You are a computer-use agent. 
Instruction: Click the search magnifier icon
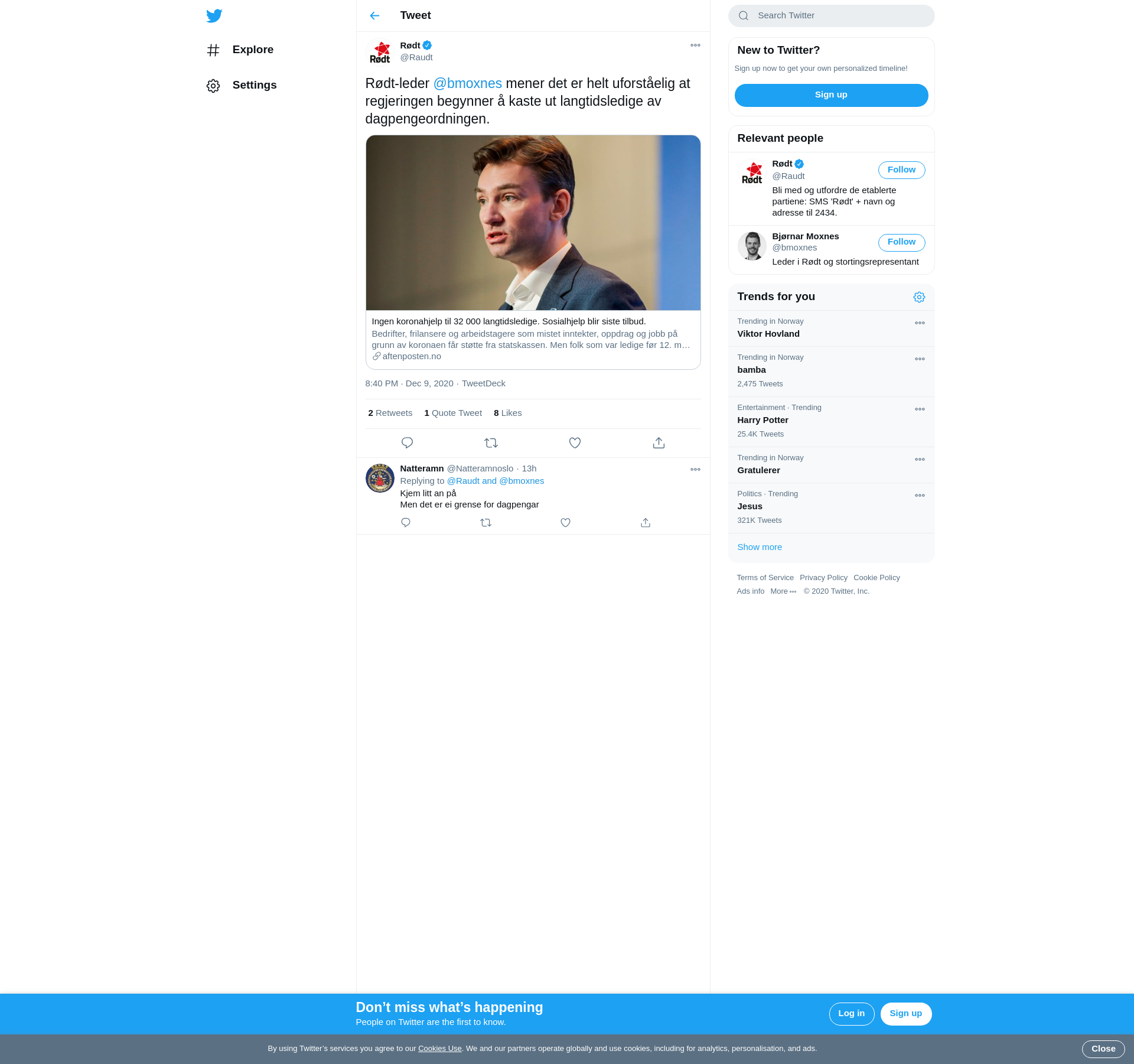pyautogui.click(x=744, y=16)
